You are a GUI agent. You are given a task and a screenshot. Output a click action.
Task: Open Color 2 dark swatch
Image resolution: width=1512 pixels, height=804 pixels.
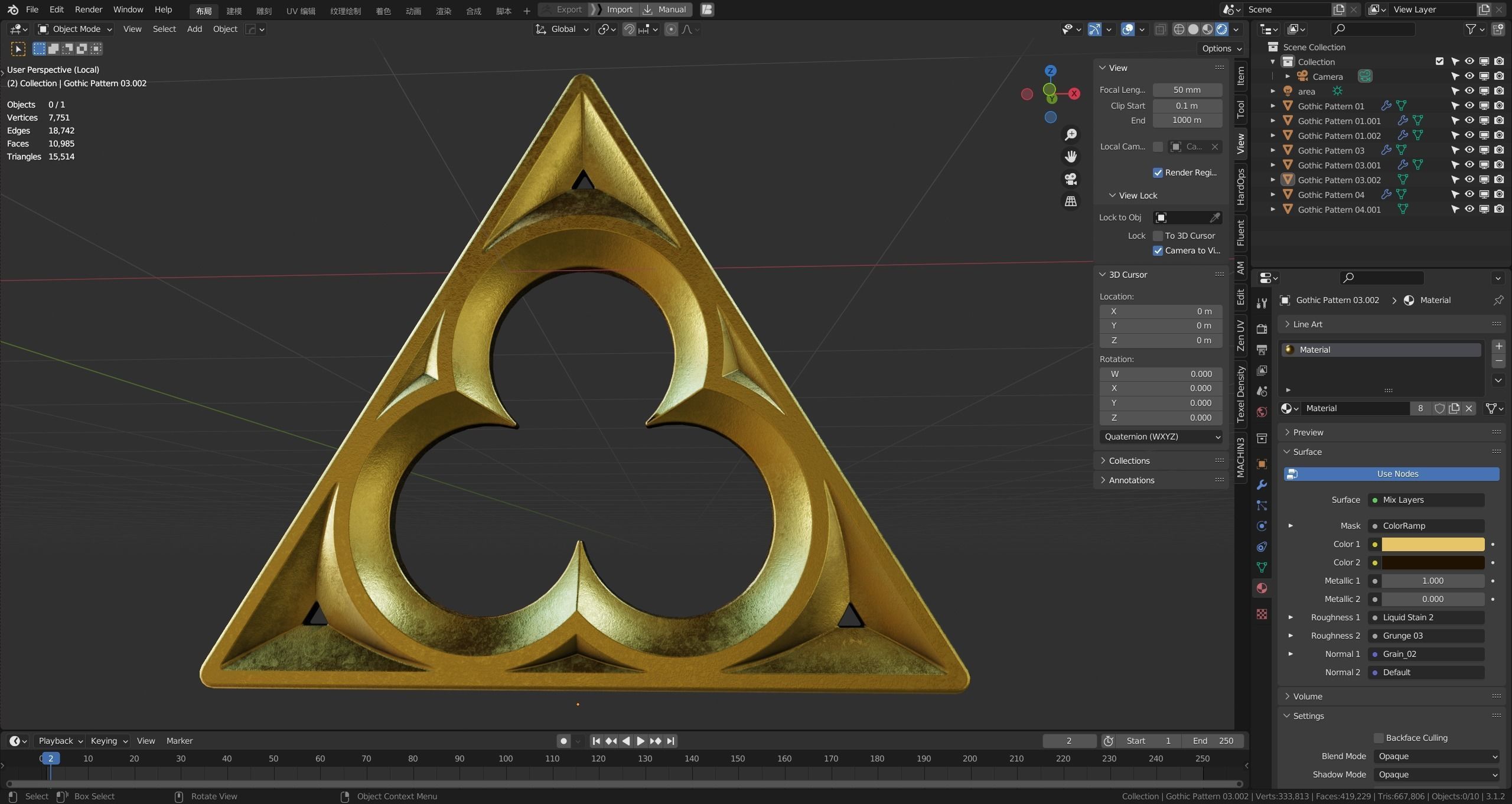click(x=1433, y=562)
